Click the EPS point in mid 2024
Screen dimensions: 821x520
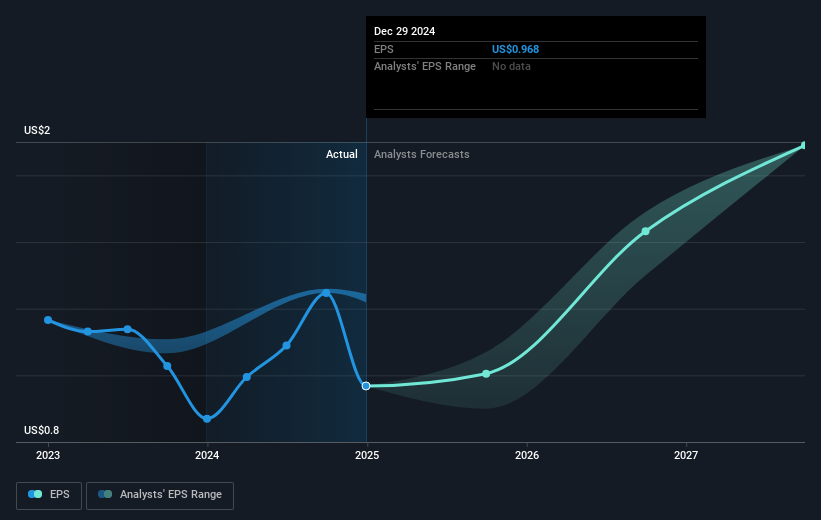(x=286, y=346)
